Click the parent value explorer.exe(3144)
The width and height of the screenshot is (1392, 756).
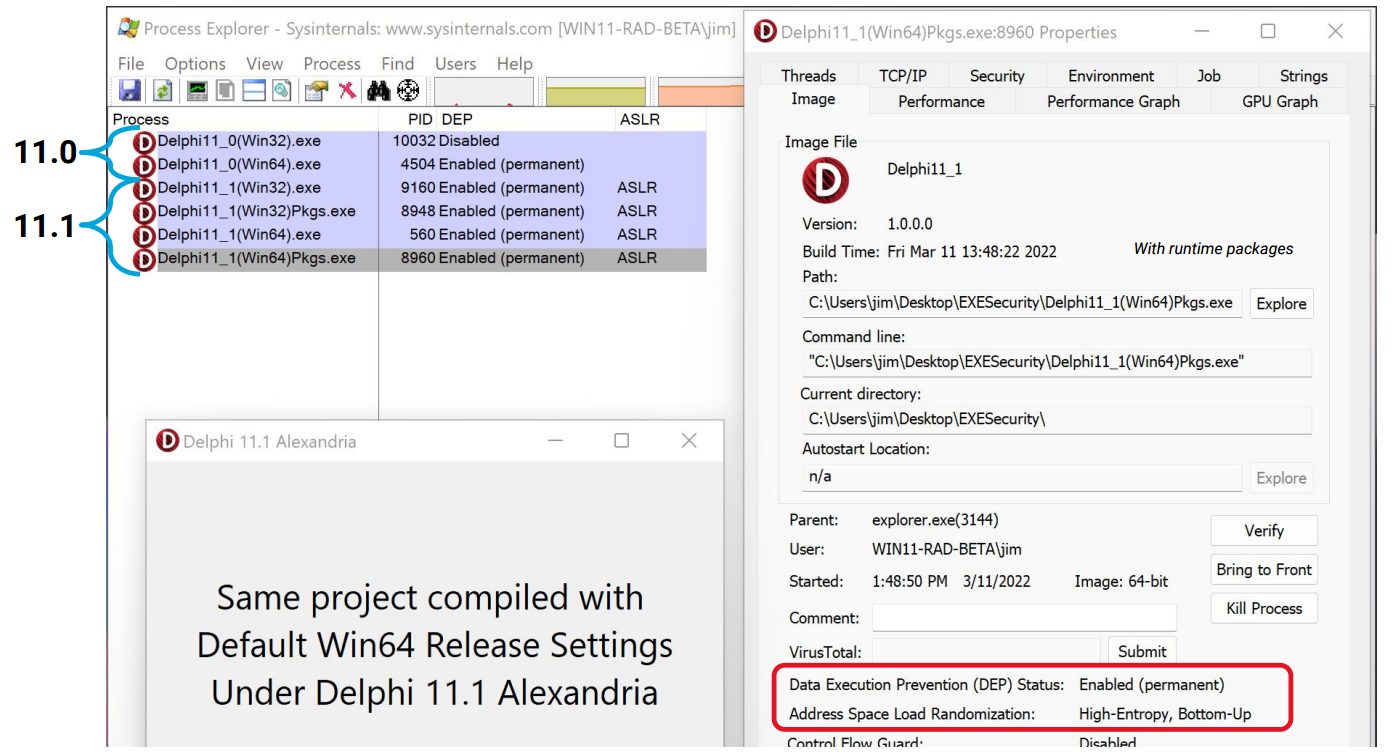coord(935,520)
